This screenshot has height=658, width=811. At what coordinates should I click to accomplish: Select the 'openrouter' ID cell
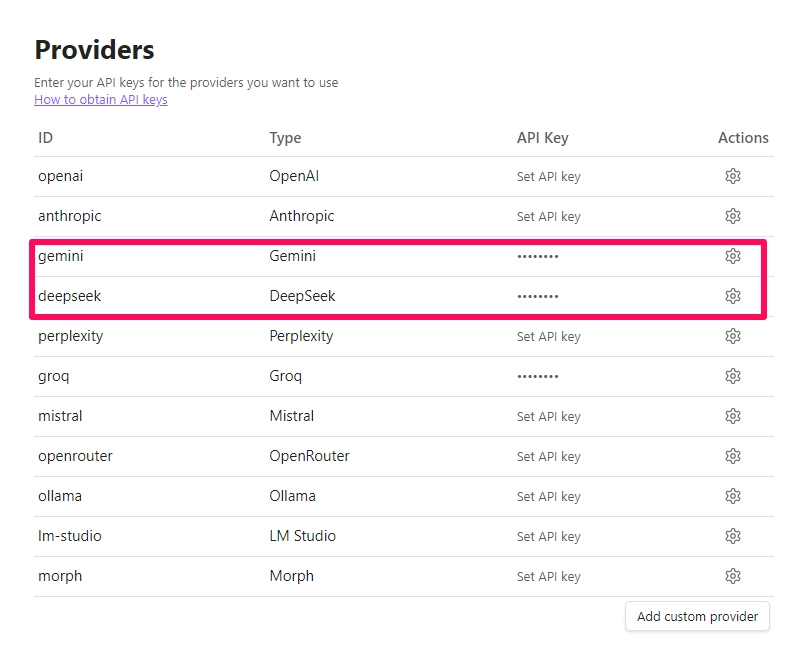pos(76,456)
